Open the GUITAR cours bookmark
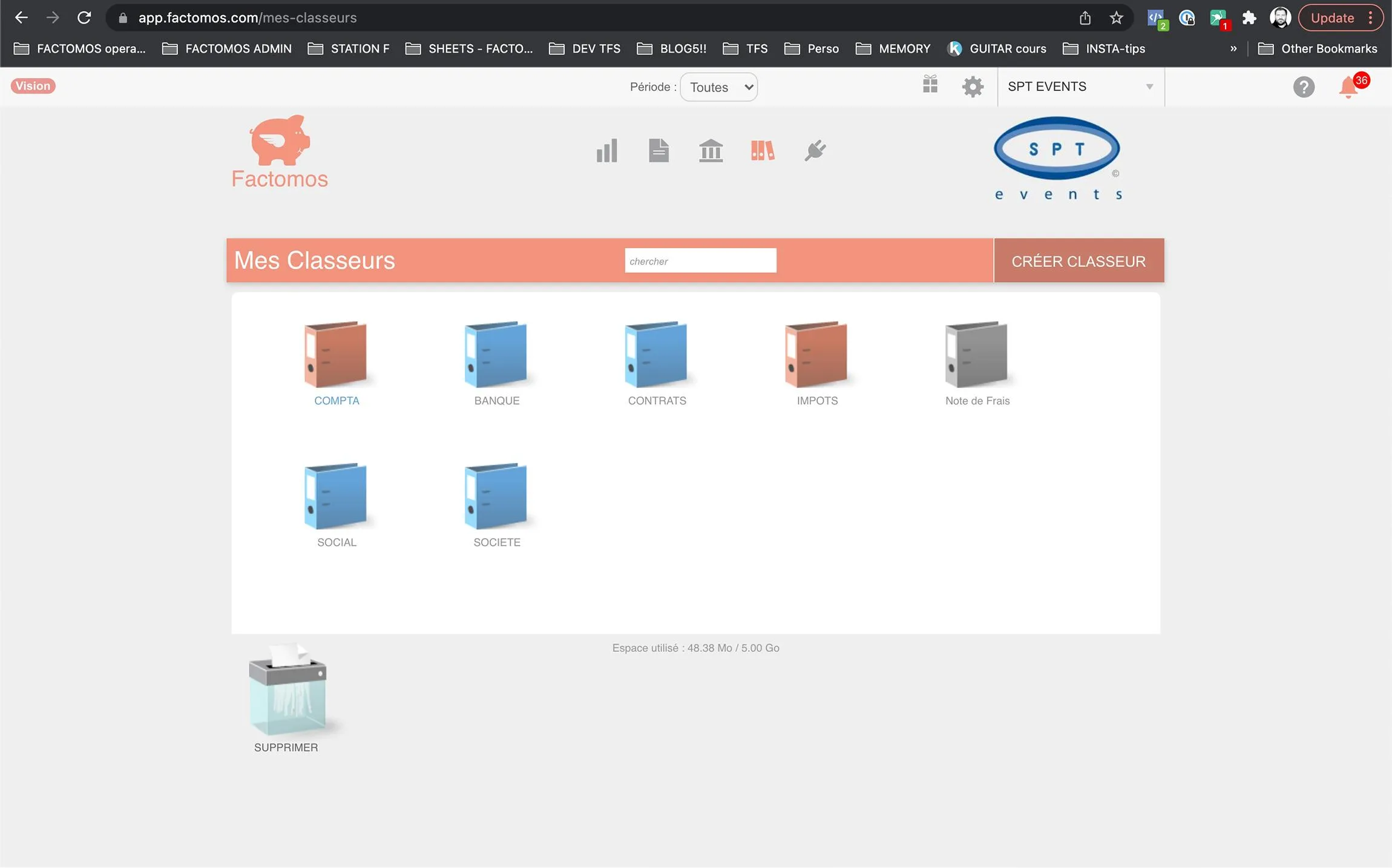Viewport: 1392px width, 868px height. (997, 48)
